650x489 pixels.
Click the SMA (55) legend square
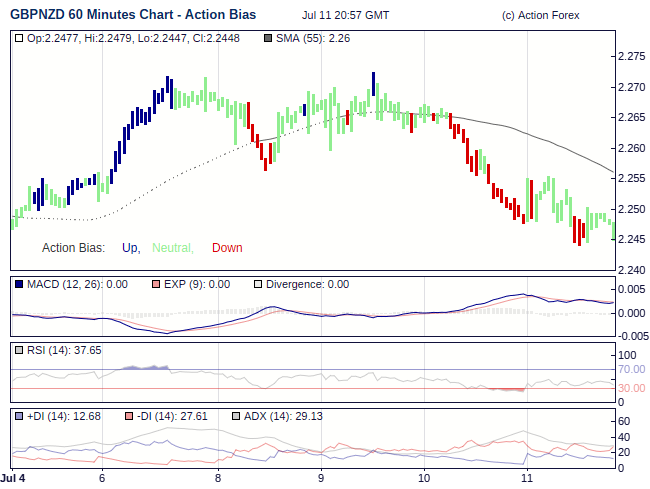267,38
